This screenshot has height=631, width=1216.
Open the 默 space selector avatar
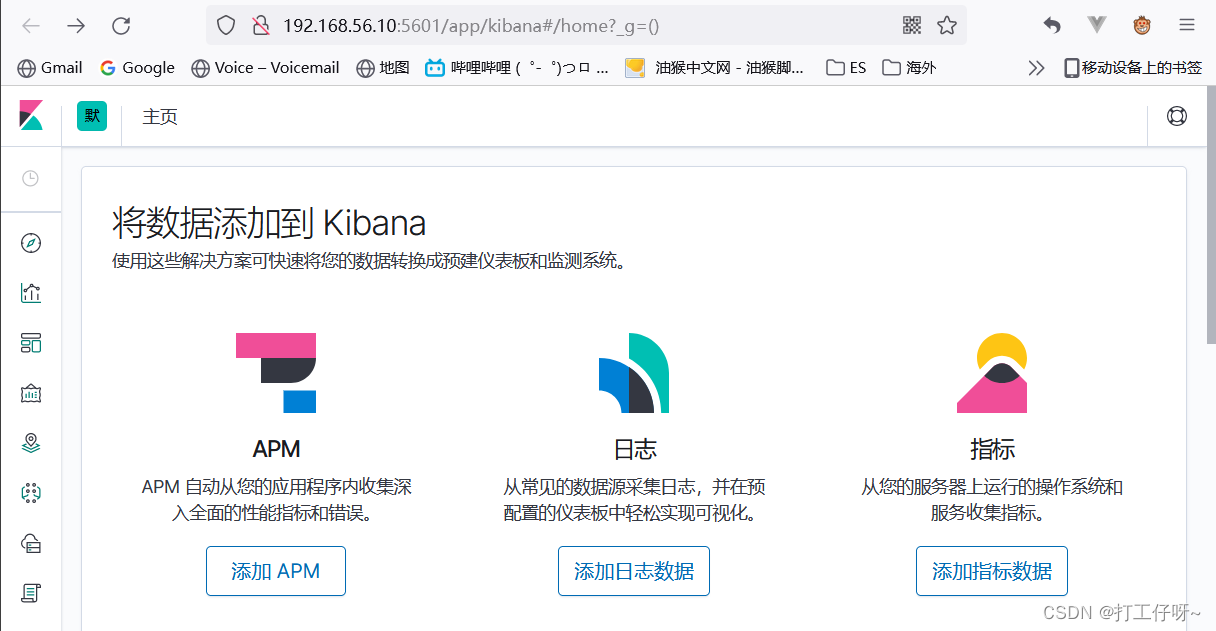pos(92,116)
